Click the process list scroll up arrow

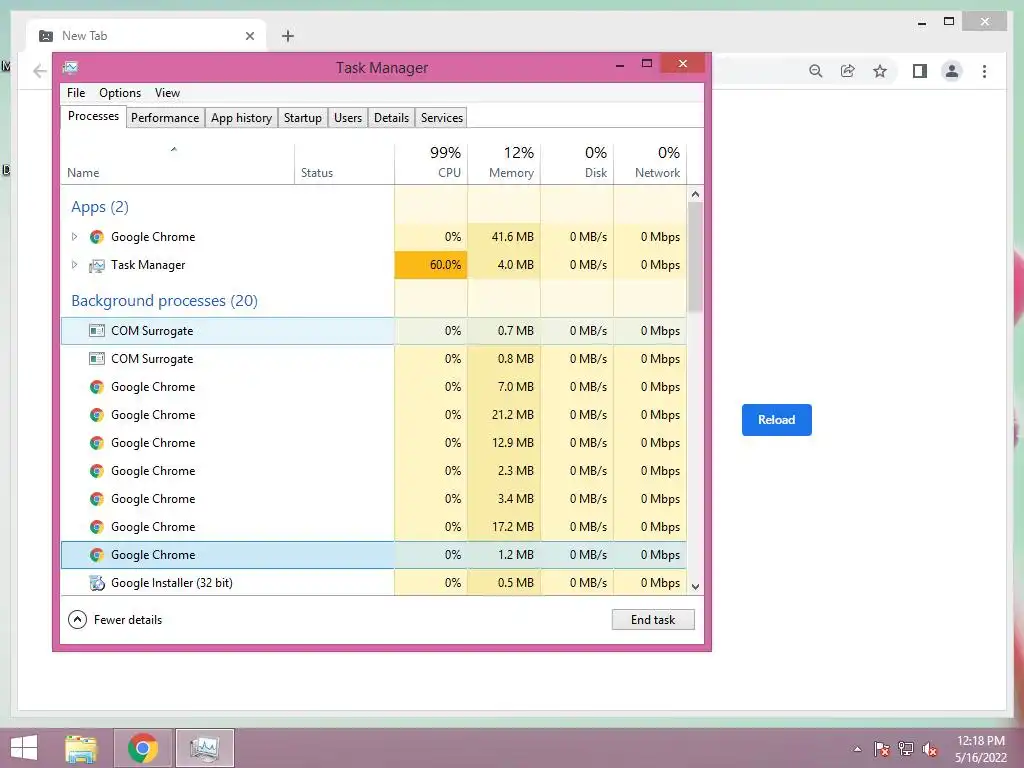(x=695, y=194)
